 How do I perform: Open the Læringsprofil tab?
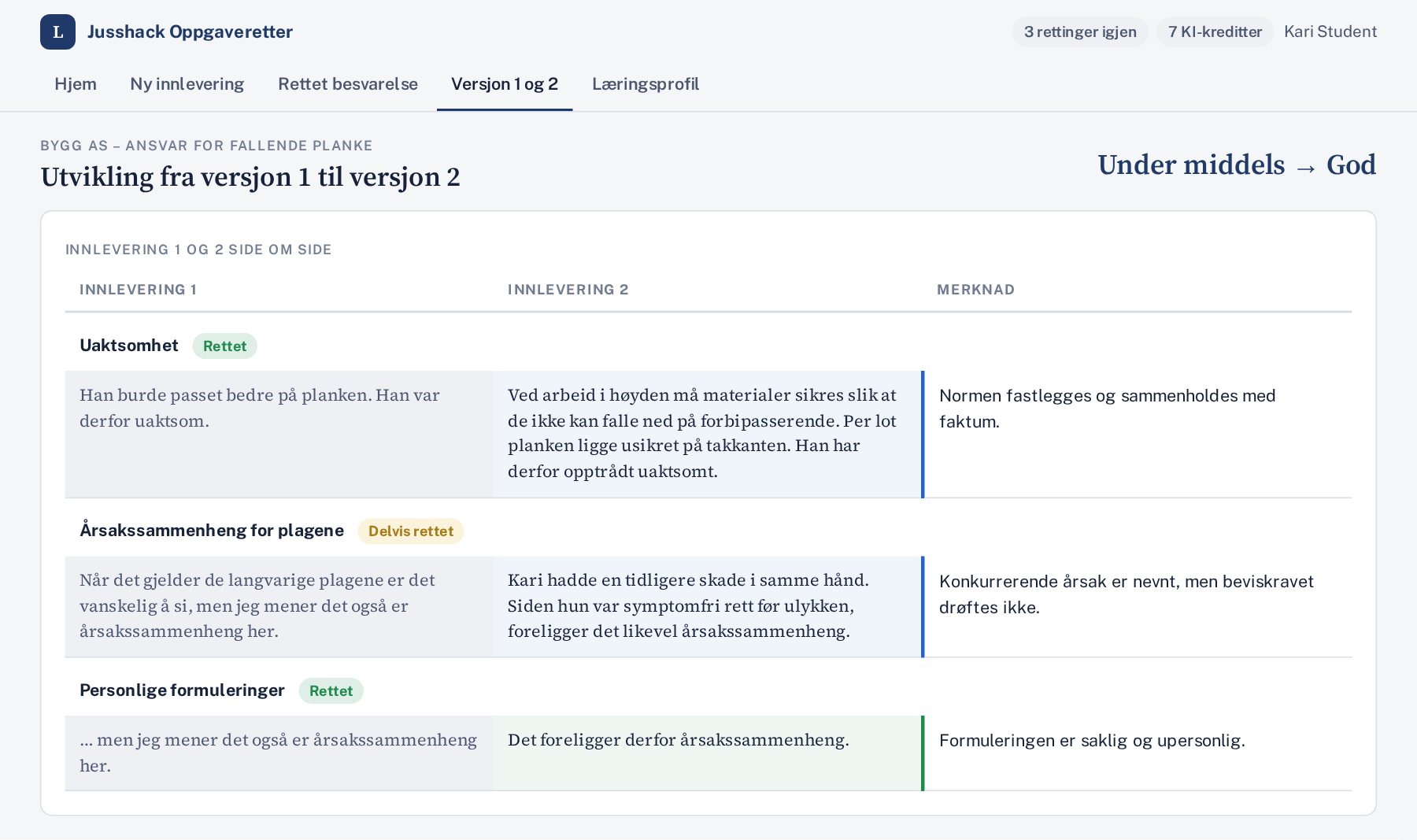click(x=646, y=84)
